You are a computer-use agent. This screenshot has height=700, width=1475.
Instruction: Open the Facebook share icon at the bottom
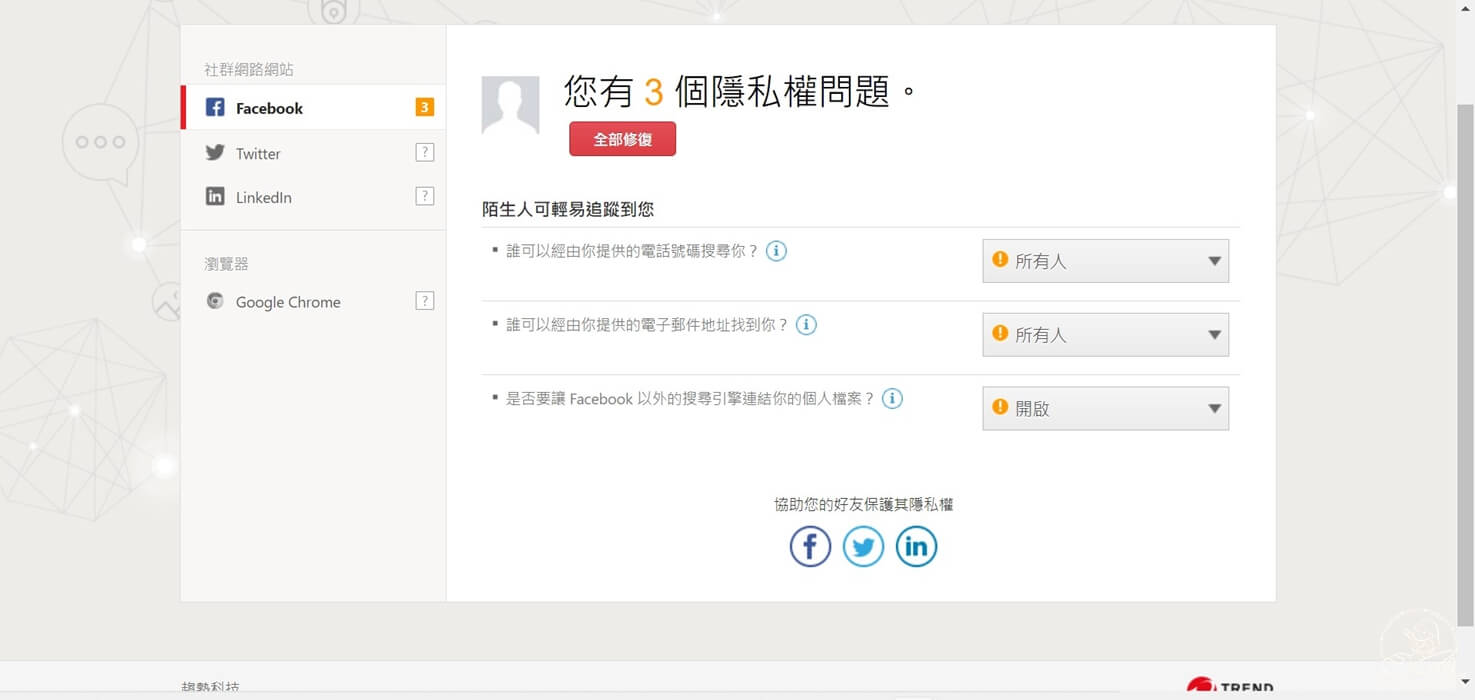coord(810,546)
